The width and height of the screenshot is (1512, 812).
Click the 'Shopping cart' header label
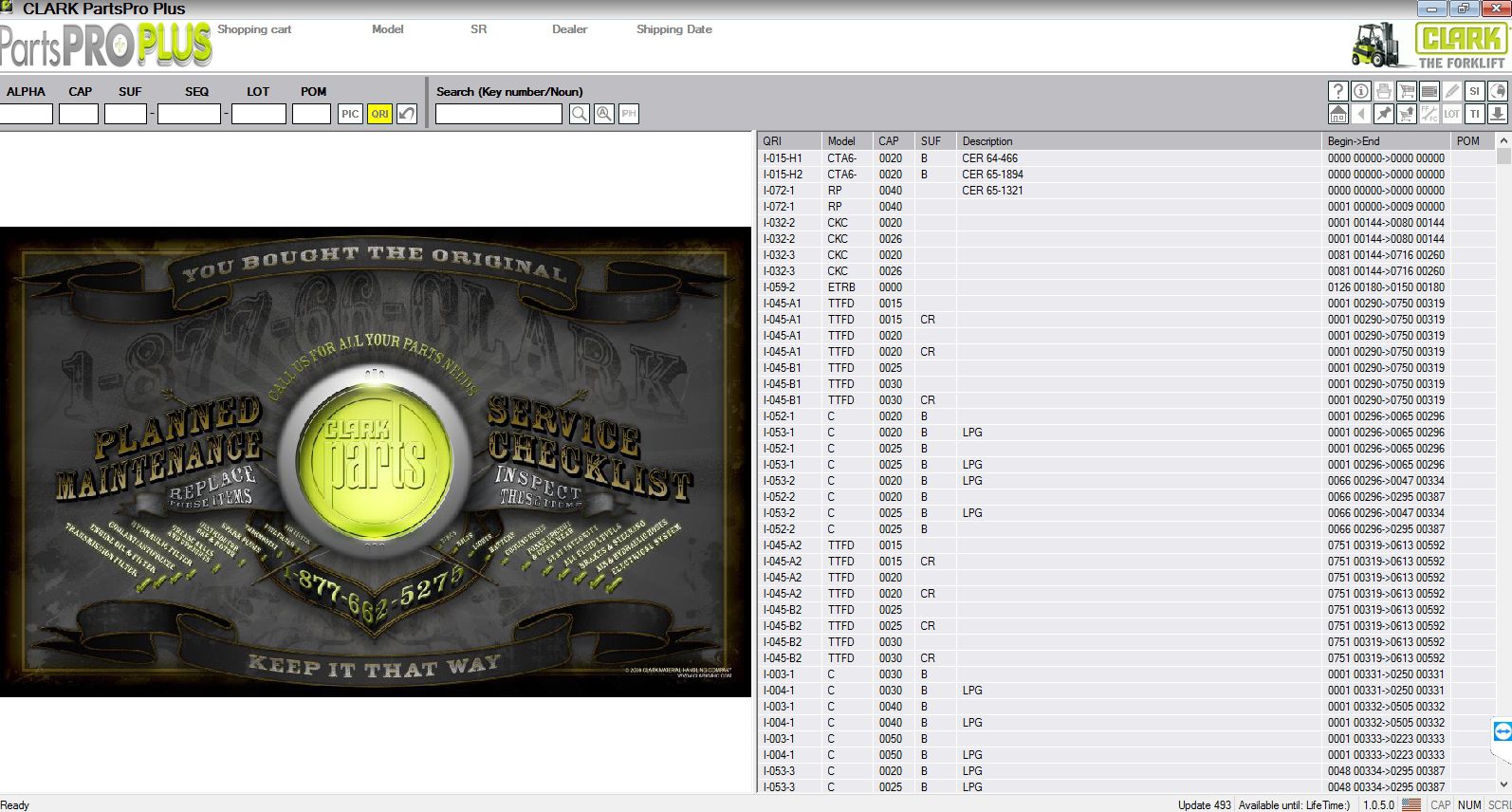coord(254,29)
